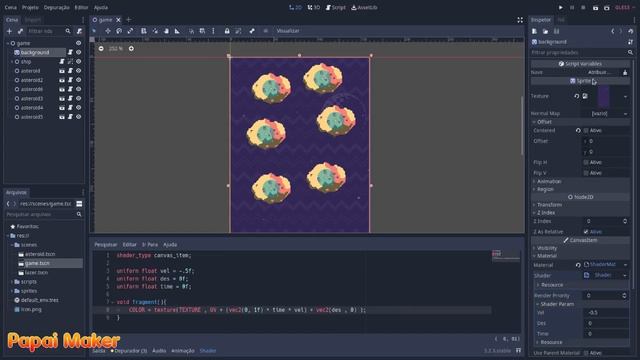This screenshot has height=360, width=640.
Task: Zoom out the viewport with minus button
Action: click(101, 49)
